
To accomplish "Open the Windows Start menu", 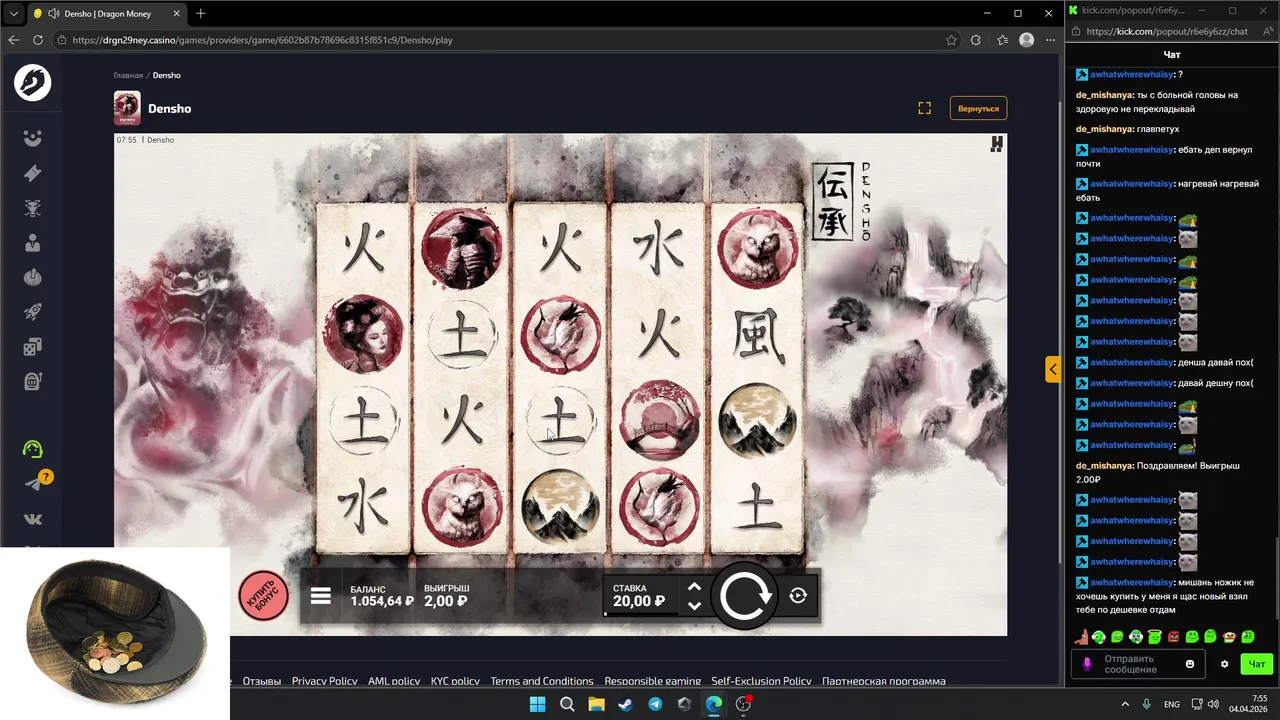I will point(537,704).
